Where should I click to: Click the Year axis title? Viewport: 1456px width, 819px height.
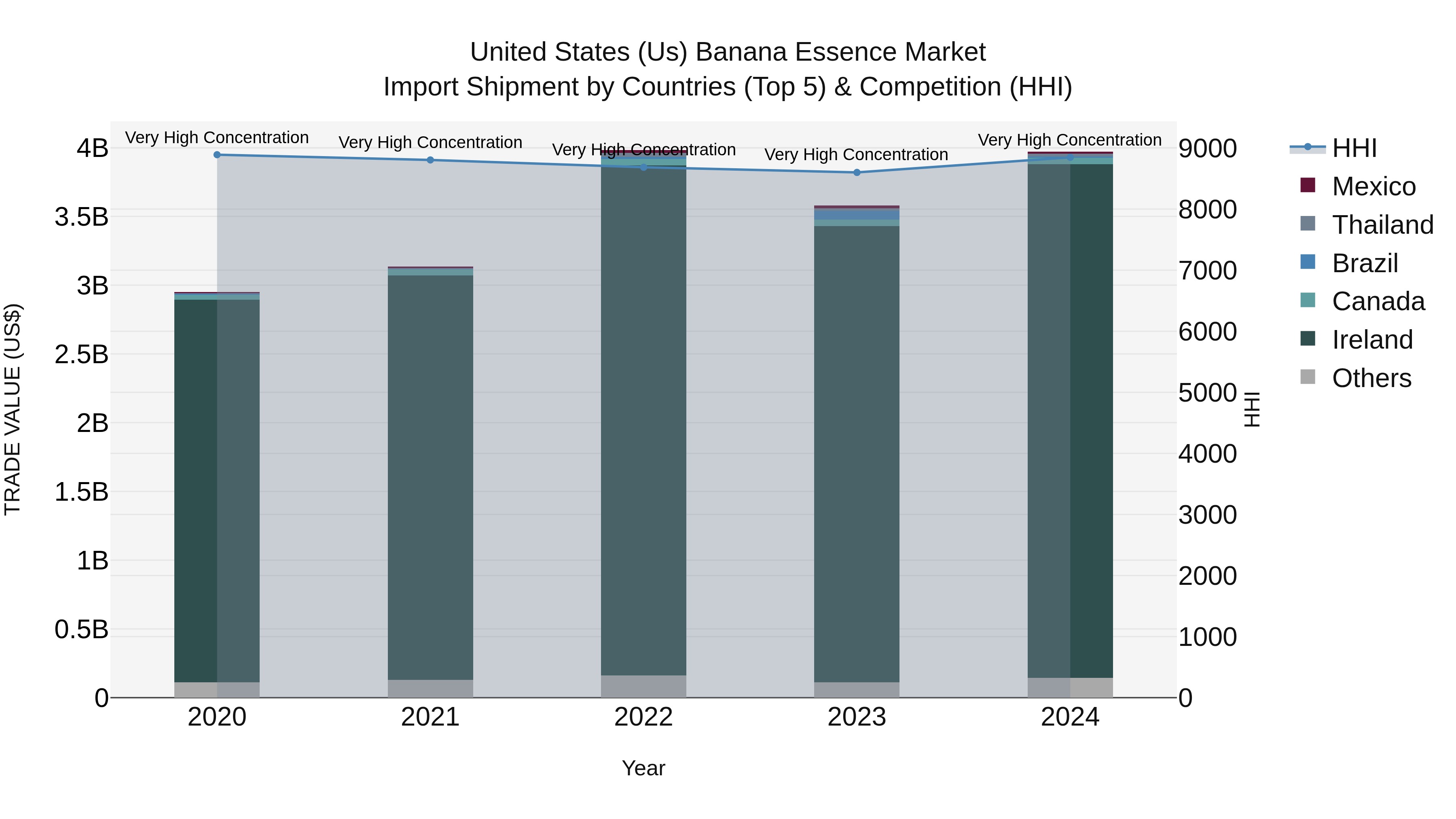[643, 769]
